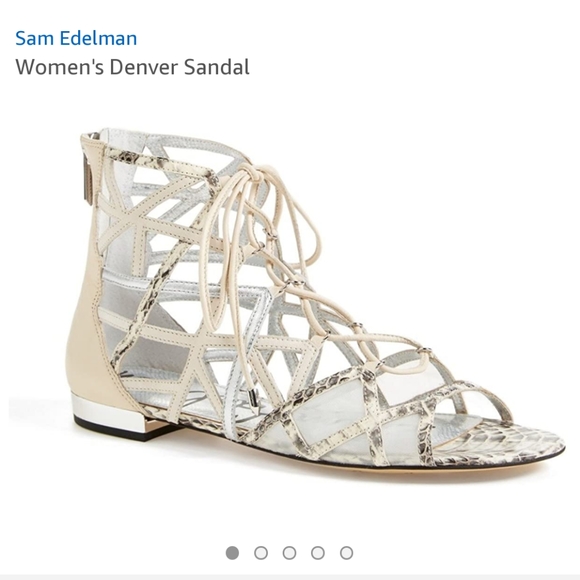Click the snakeskin toe insole of sandal
Screen dimensions: 580x580
coord(503,444)
